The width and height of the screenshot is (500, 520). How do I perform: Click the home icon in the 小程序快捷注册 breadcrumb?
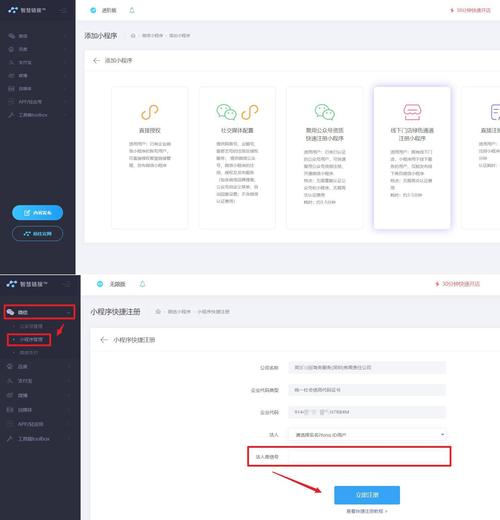(x=158, y=311)
